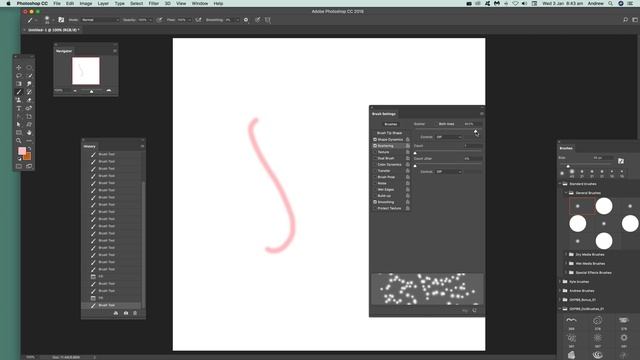Create new snapshot in History panel
Image resolution: width=640 pixels, height=360 pixels.
point(126,313)
